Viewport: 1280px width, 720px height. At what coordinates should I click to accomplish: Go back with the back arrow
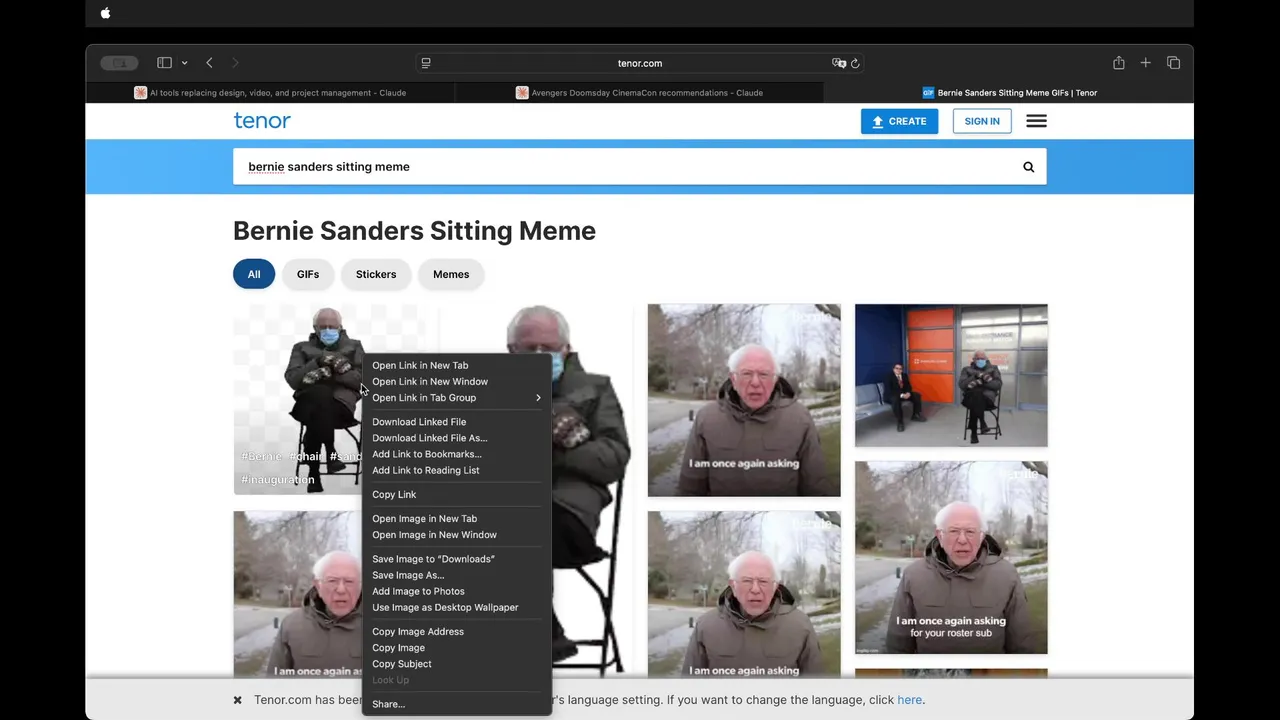(x=209, y=63)
